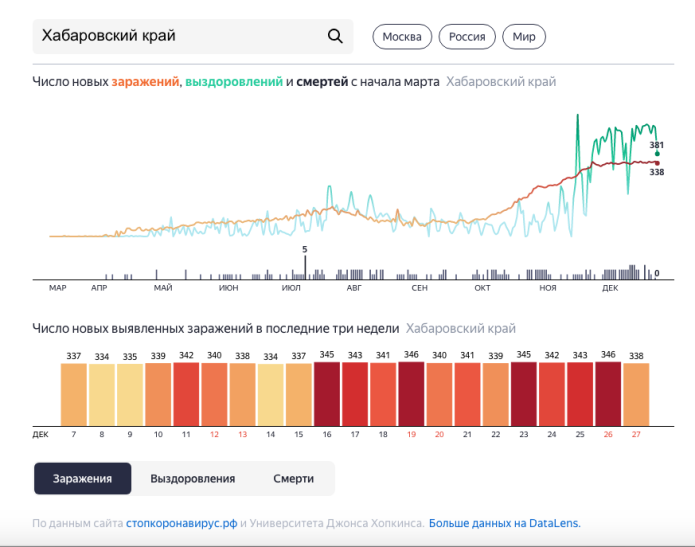Click the December 19 bar showing 346

411,395
